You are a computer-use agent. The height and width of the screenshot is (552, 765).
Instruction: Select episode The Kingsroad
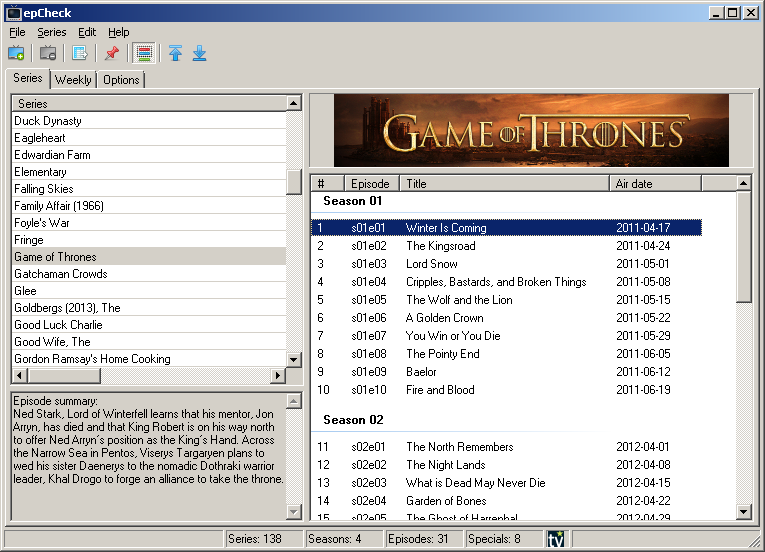[506, 246]
